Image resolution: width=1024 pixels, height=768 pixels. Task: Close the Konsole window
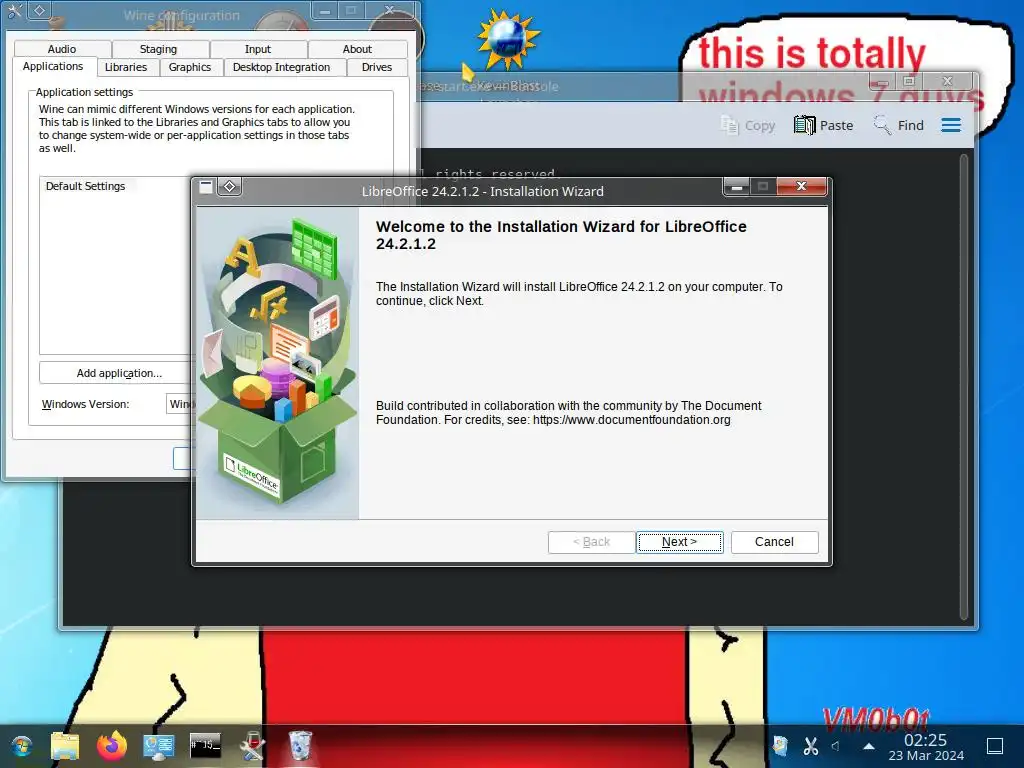click(x=948, y=81)
